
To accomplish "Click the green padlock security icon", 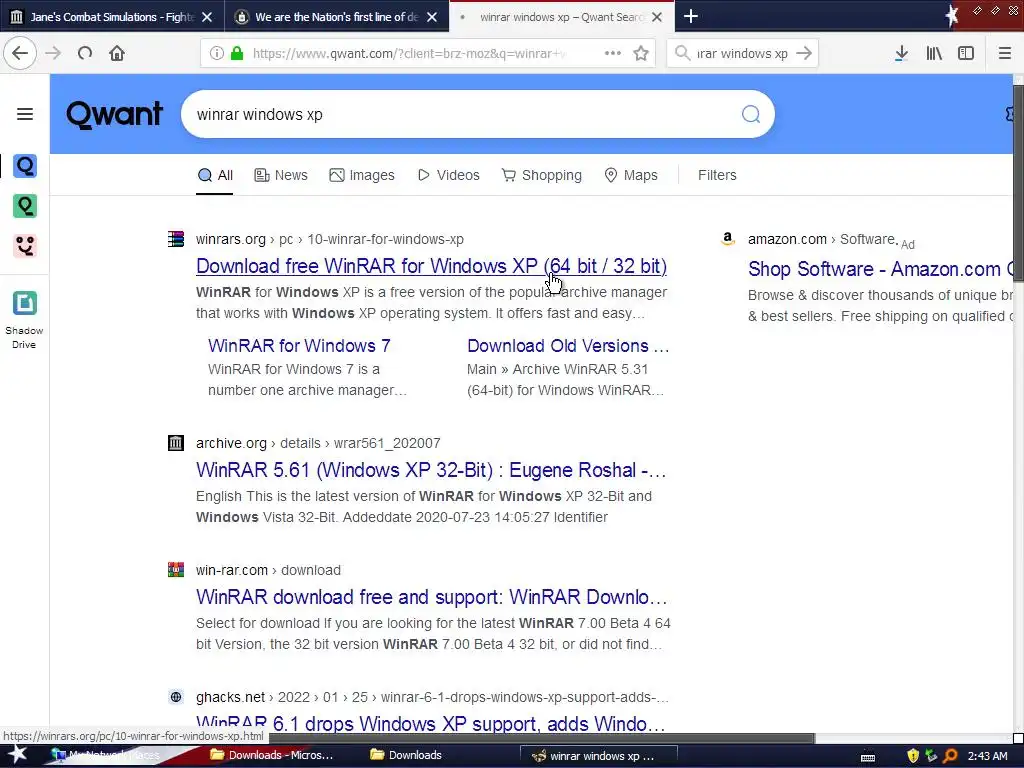I will tap(237, 53).
